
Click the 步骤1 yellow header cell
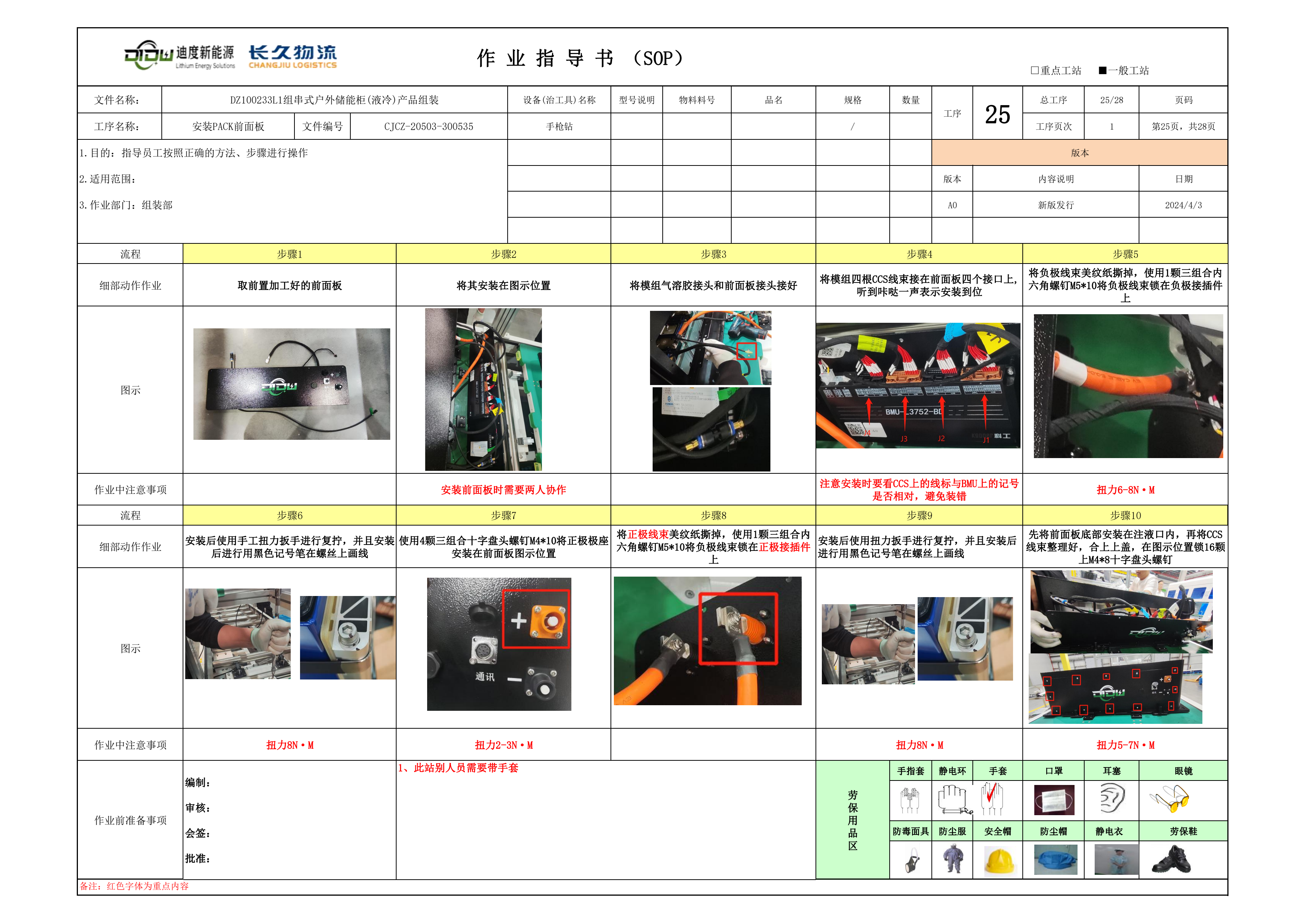[289, 254]
